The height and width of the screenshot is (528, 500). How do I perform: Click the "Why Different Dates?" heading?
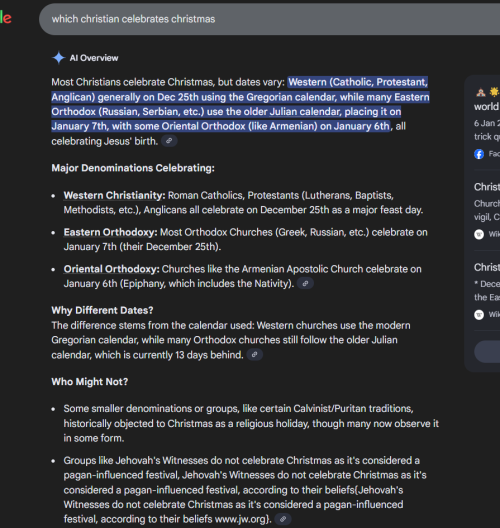pyautogui.click(x=102, y=310)
